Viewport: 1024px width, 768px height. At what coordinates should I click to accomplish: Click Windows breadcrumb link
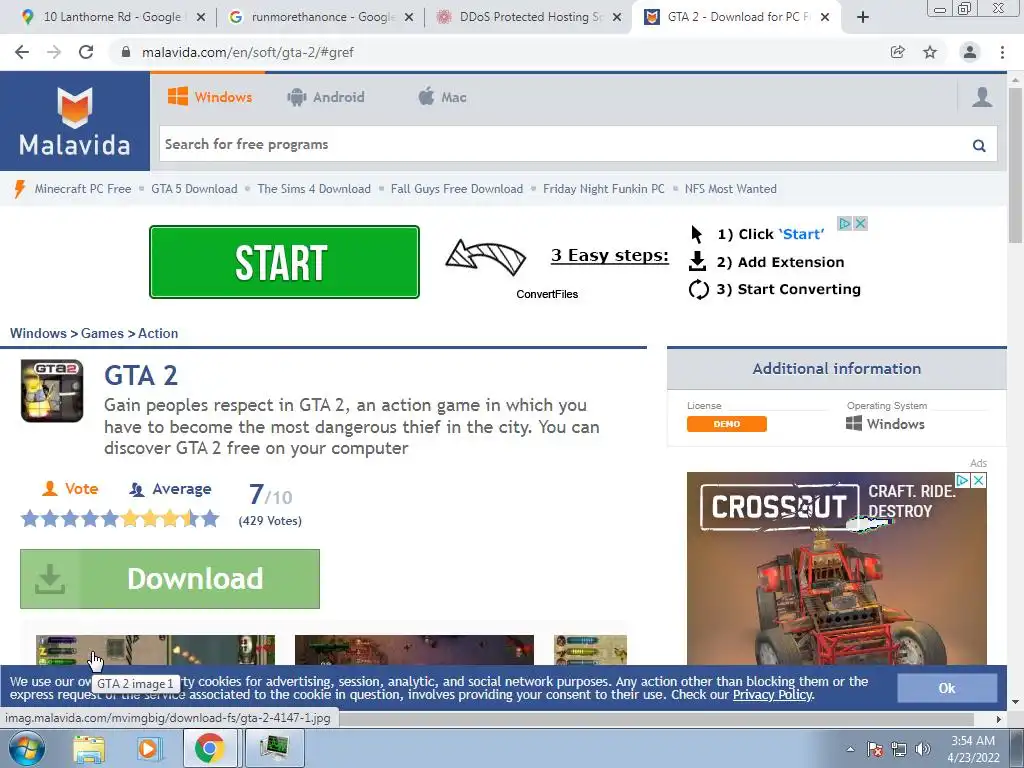[38, 333]
